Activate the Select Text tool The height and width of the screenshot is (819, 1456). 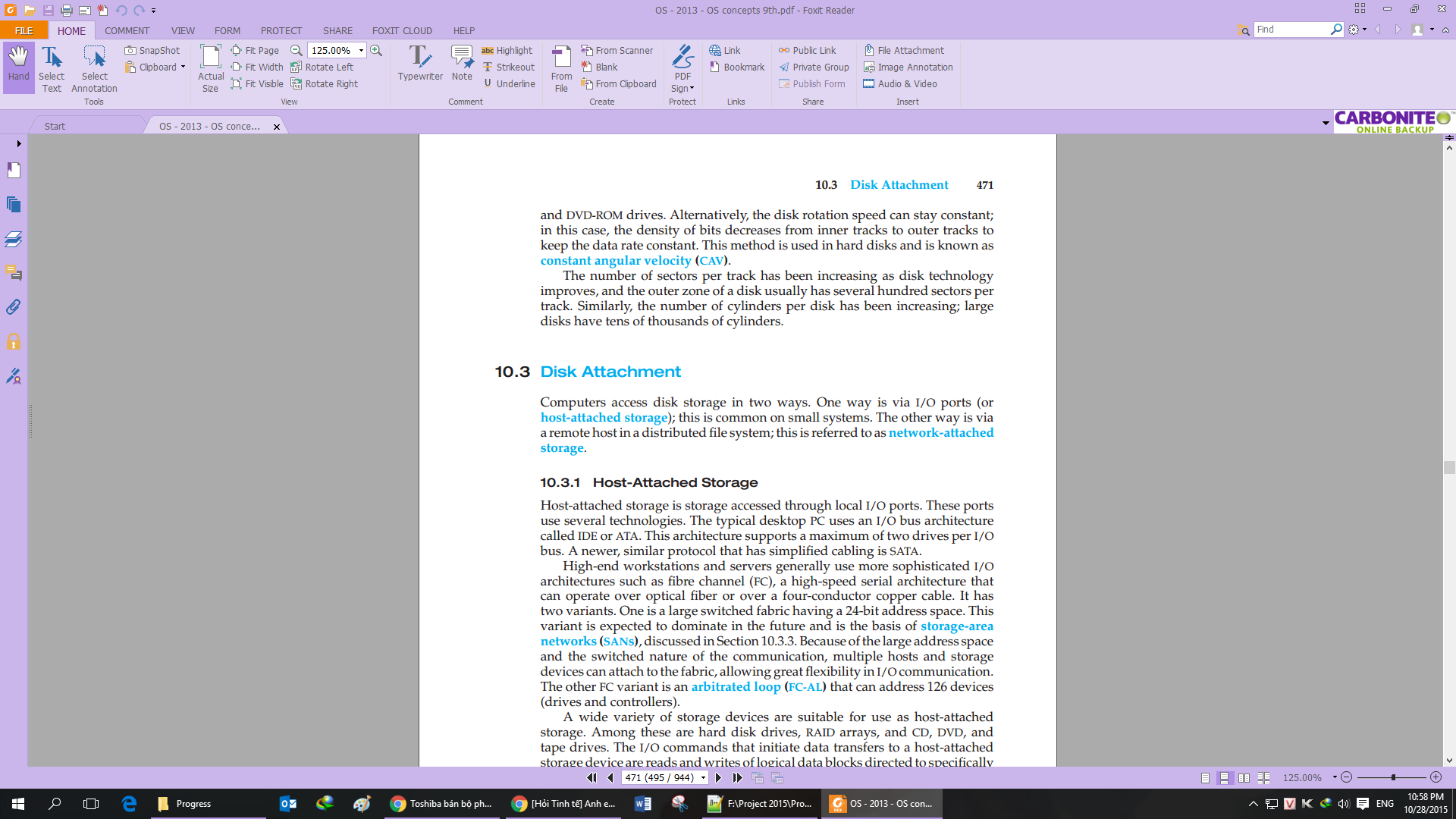(x=52, y=68)
